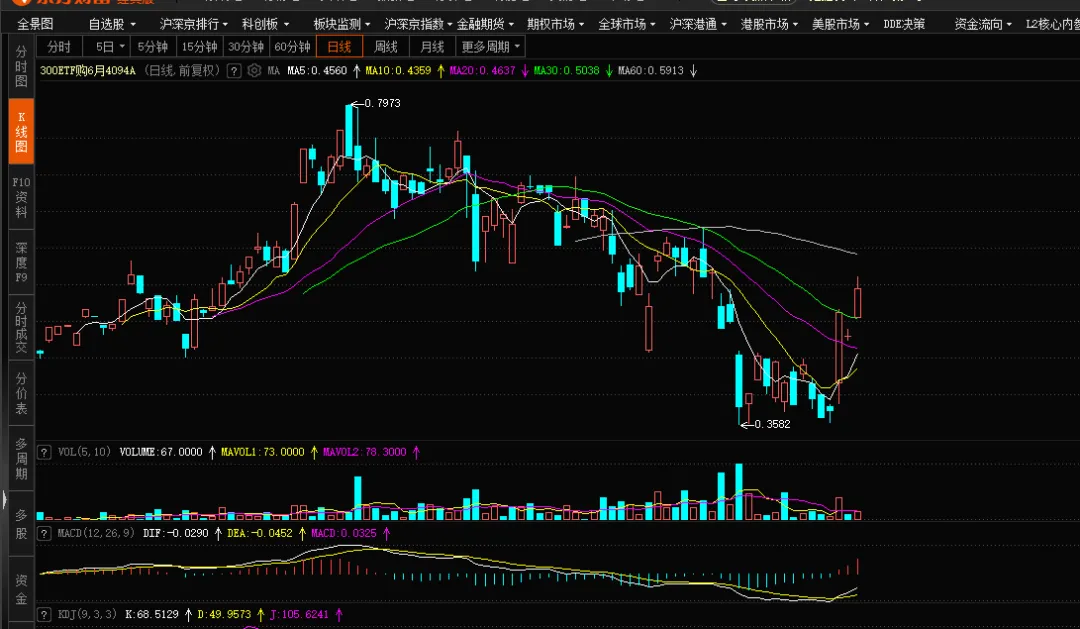
Task: Switch to 多周期 sidebar view
Action: [x=21, y=459]
